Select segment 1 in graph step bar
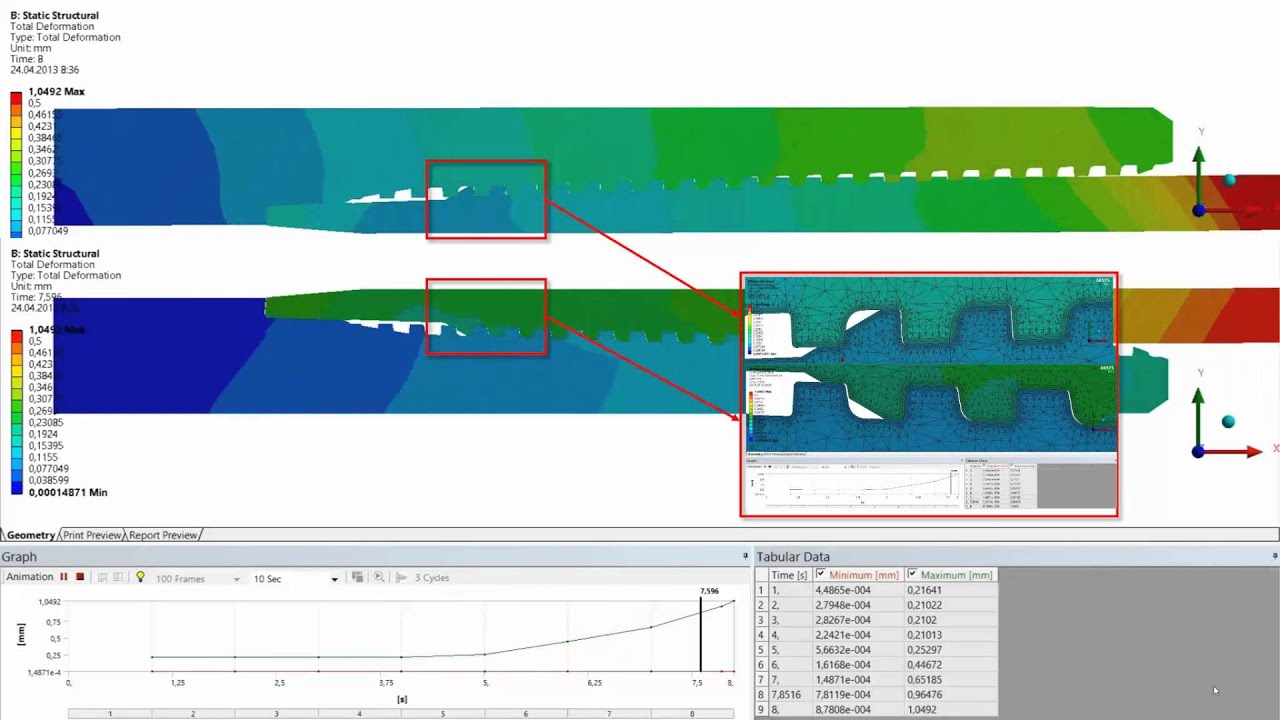The height and width of the screenshot is (720, 1280). pyautogui.click(x=109, y=714)
